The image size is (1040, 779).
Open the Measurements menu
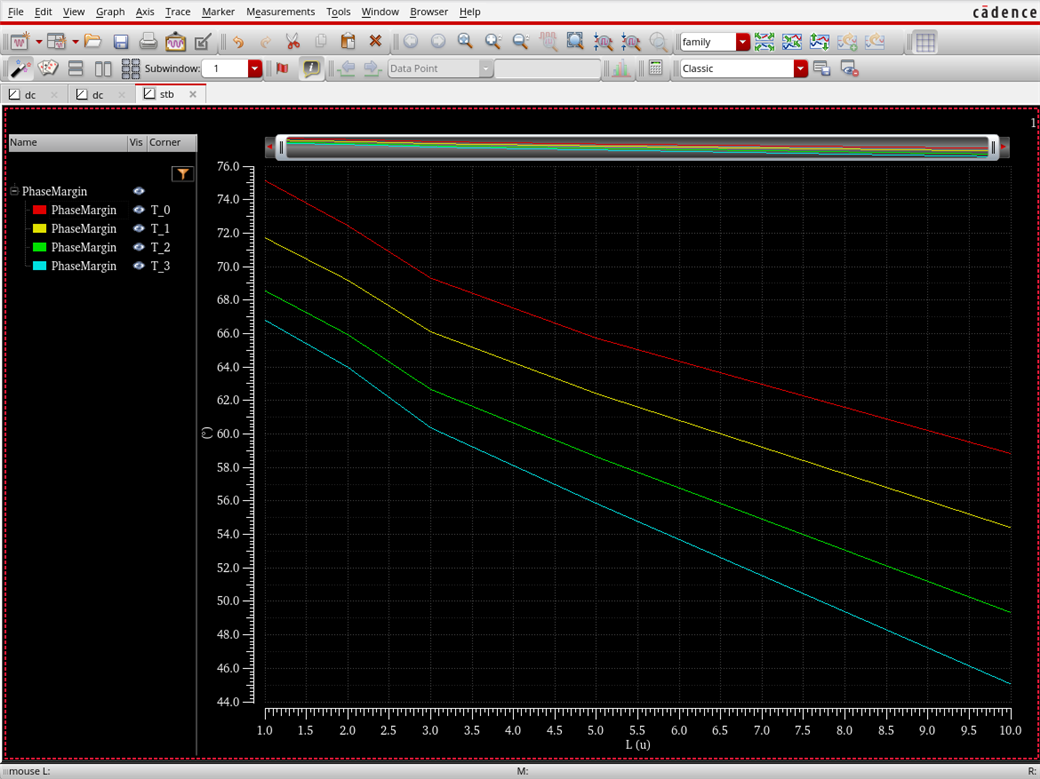tap(280, 12)
